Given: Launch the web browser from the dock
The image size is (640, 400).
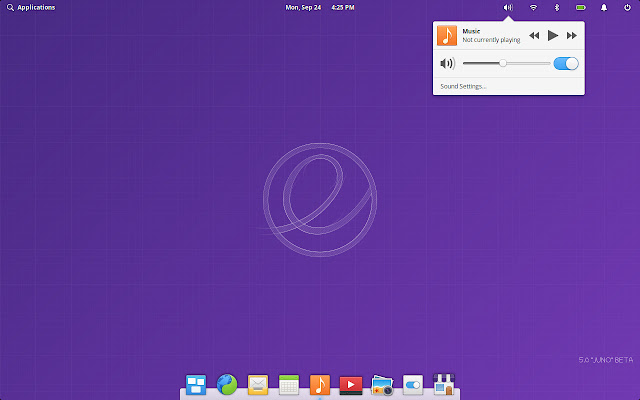Looking at the screenshot, I should [227, 384].
